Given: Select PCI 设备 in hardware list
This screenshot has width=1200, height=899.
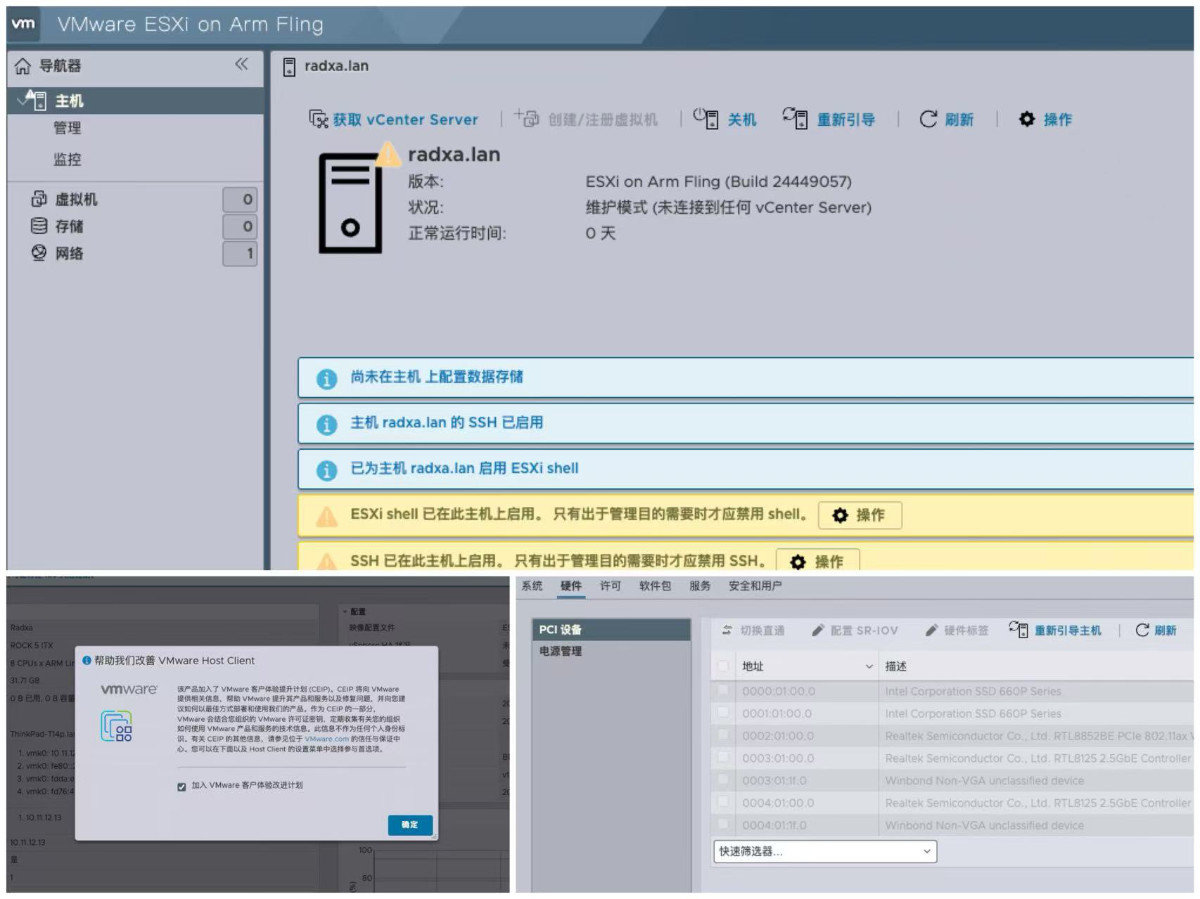Looking at the screenshot, I should click(x=611, y=630).
